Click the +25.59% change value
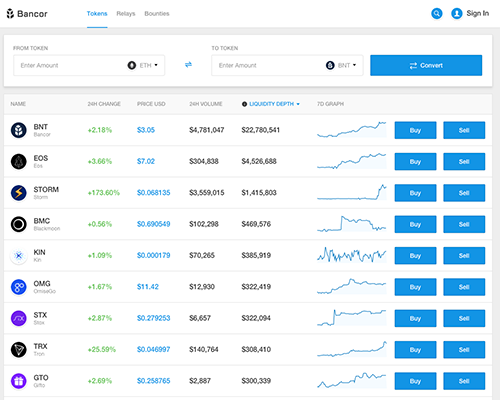 click(x=102, y=350)
